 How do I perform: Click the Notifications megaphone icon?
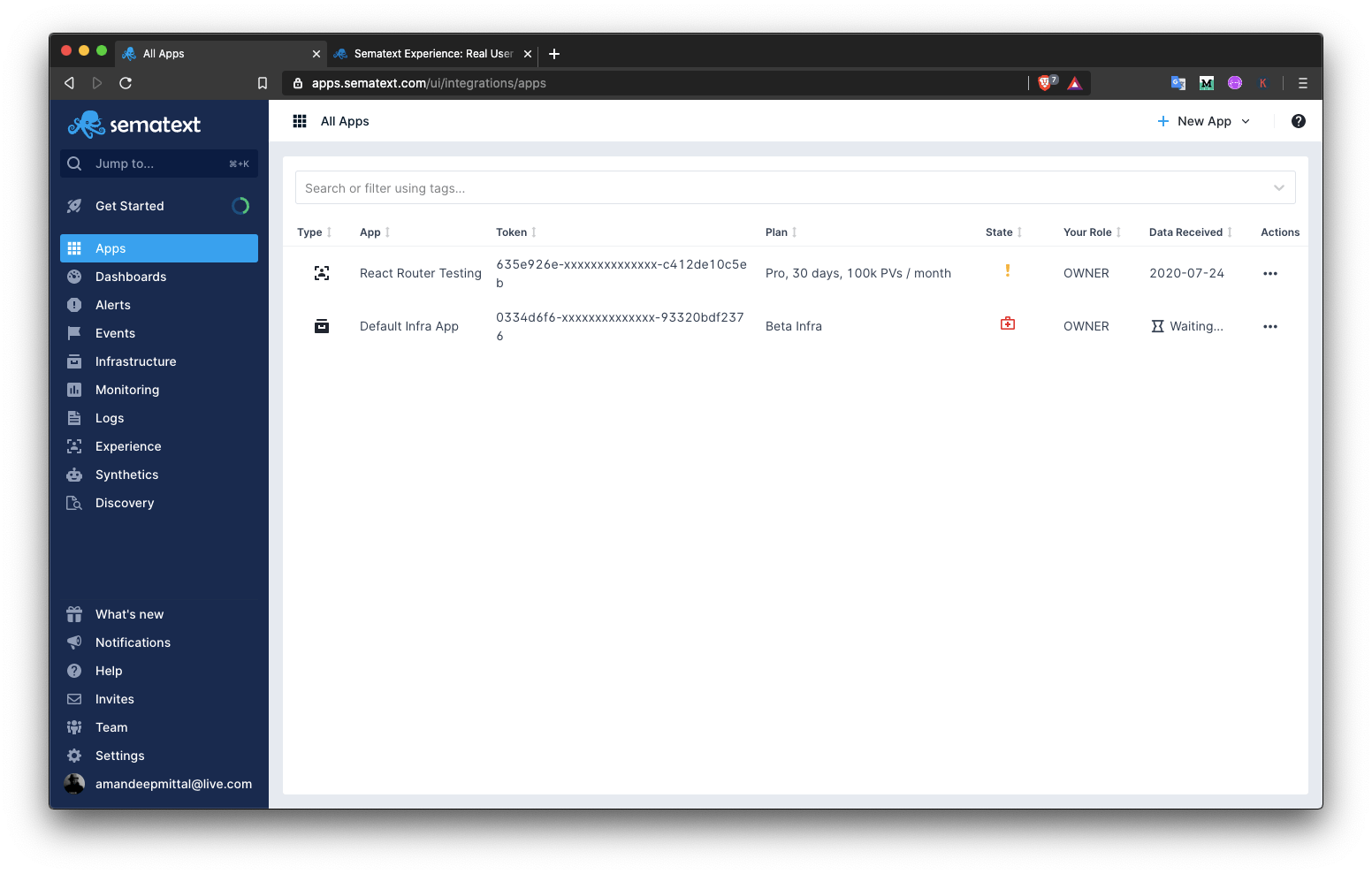74,642
